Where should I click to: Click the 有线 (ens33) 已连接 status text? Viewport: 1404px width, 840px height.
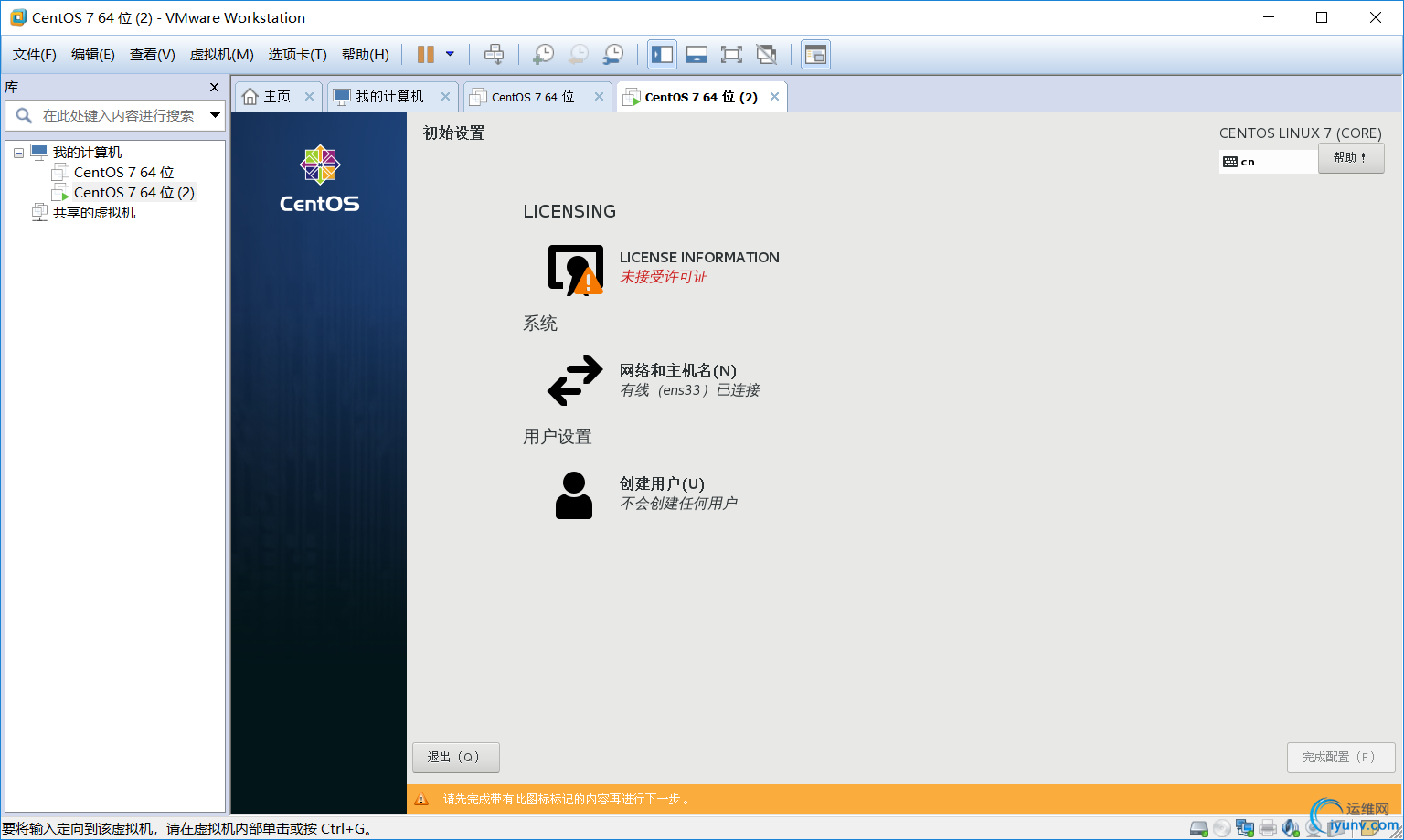[690, 390]
